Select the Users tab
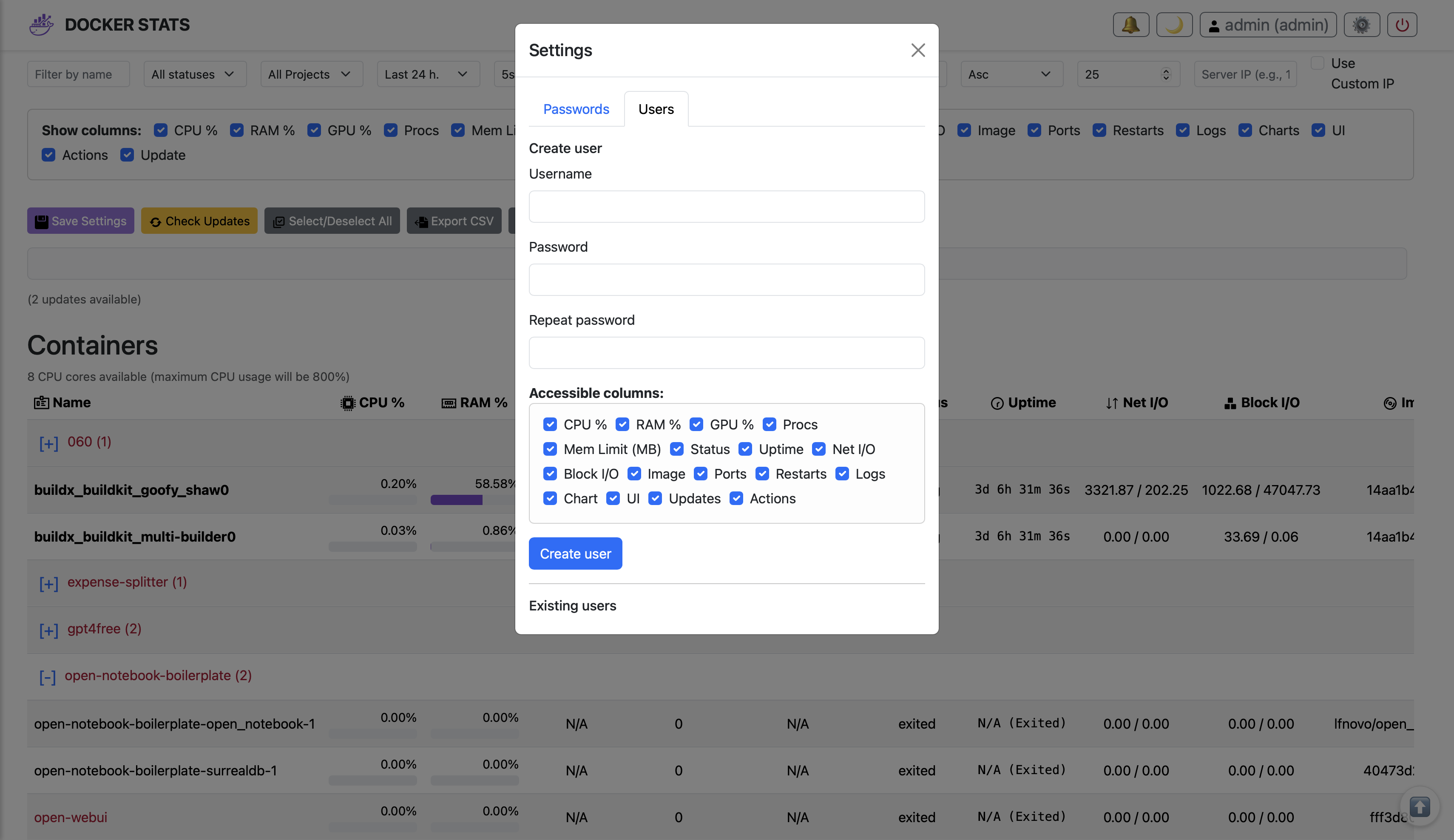 pyautogui.click(x=656, y=109)
